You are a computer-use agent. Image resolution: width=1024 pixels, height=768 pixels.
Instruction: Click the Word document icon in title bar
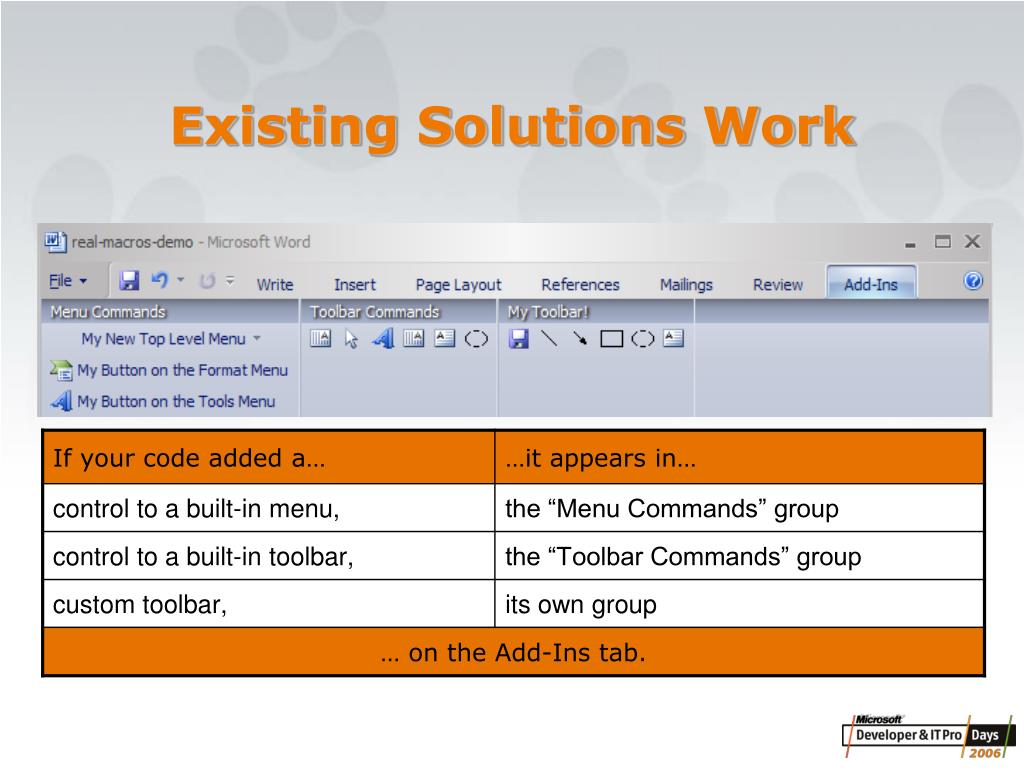click(56, 242)
